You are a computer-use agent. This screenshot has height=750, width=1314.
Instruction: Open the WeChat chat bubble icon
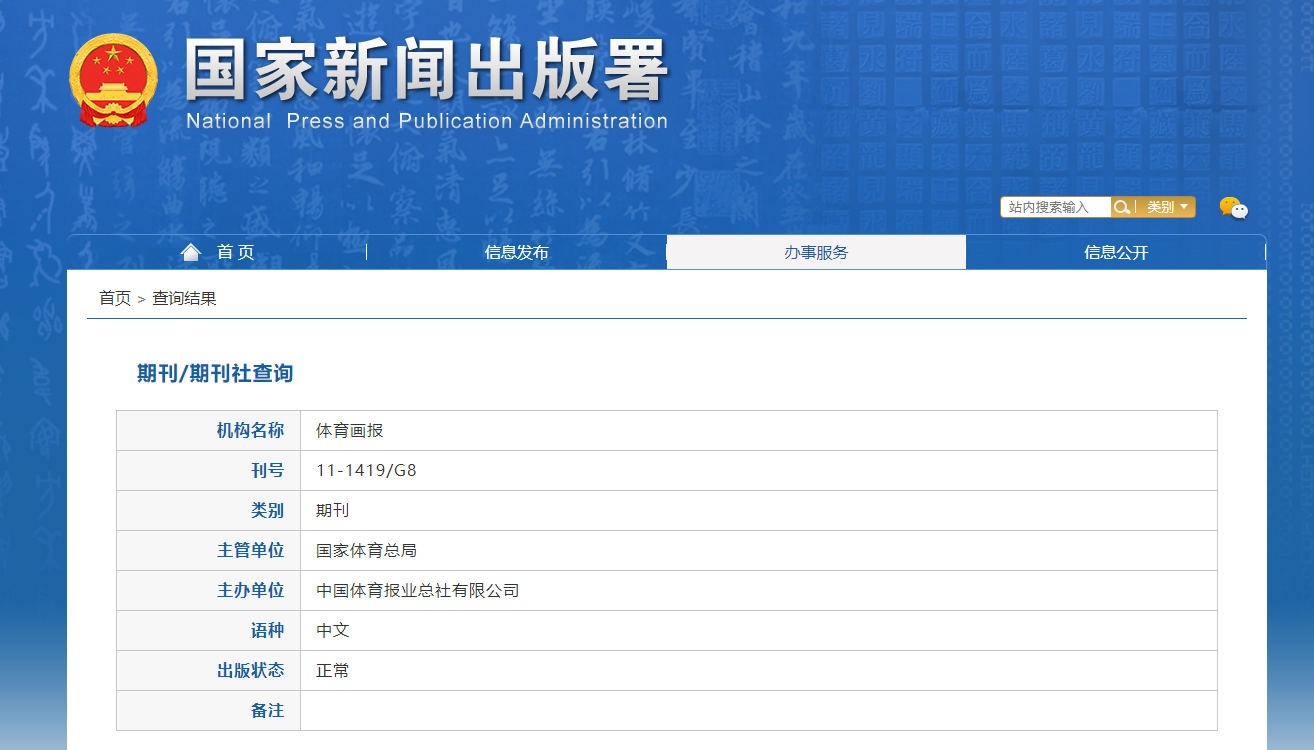(x=1233, y=207)
